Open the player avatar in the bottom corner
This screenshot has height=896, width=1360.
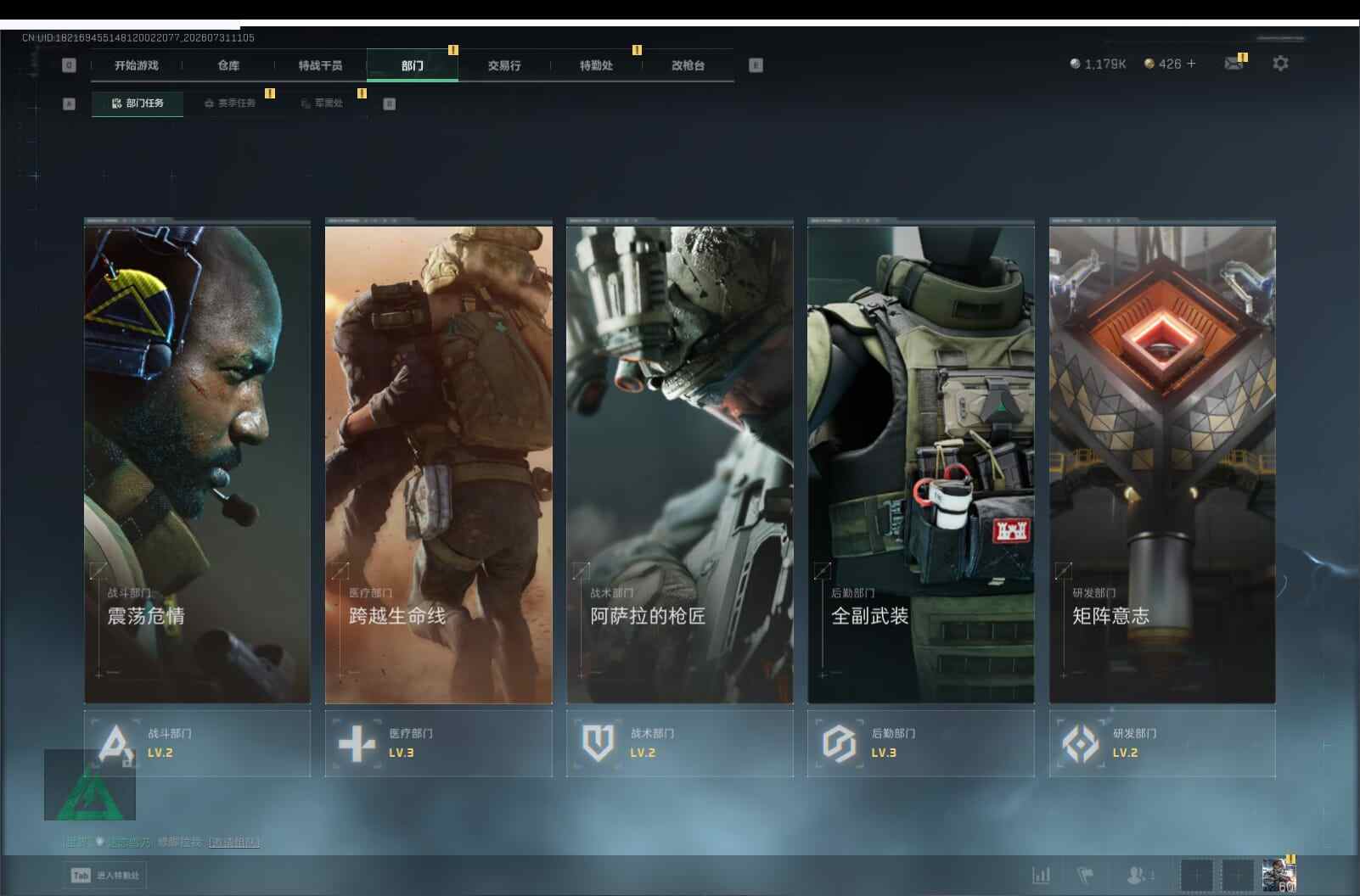coord(1279,875)
